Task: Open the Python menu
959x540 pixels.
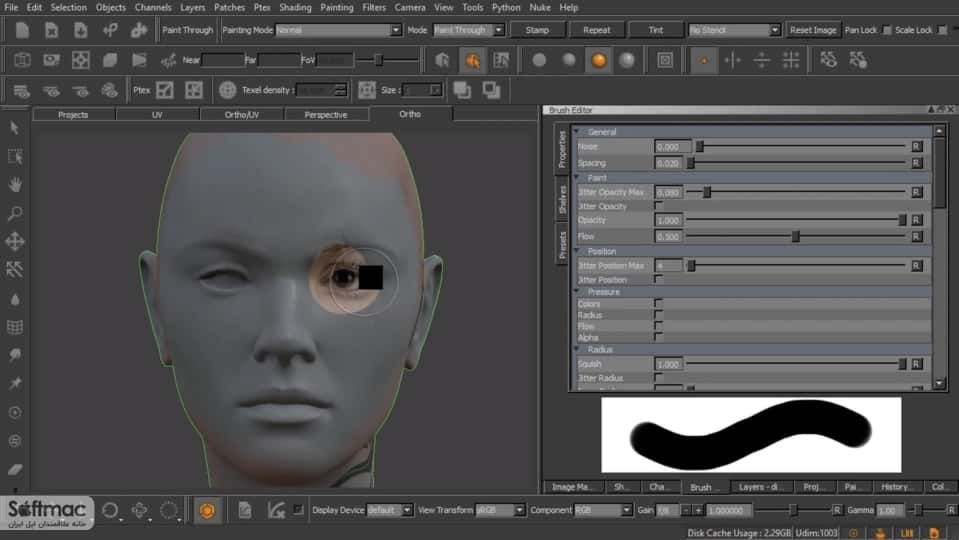Action: (506, 7)
